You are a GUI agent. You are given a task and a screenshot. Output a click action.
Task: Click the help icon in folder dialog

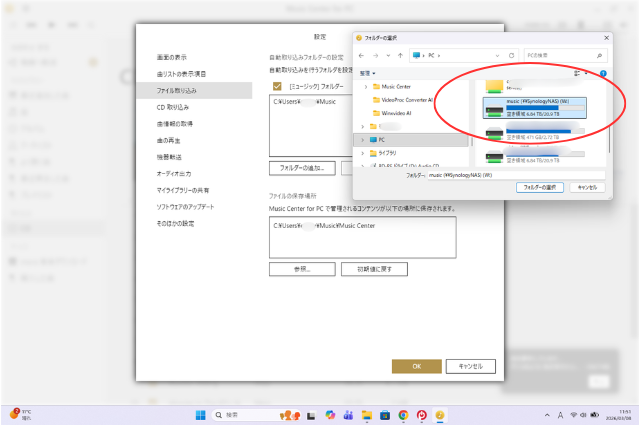point(603,73)
